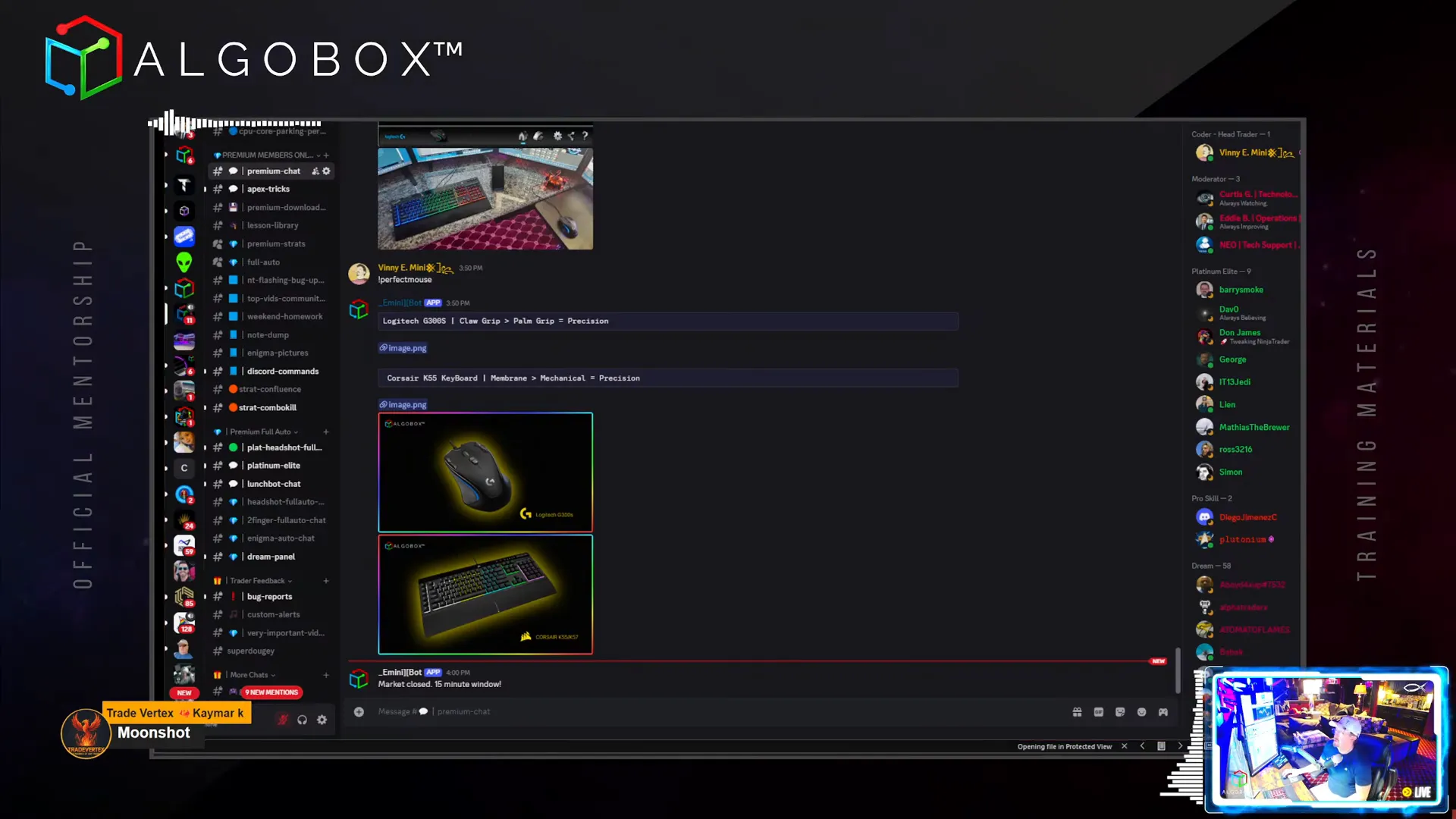The width and height of the screenshot is (1456, 819).
Task: Open the Corsair K55 keyboard image
Action: coord(485,595)
